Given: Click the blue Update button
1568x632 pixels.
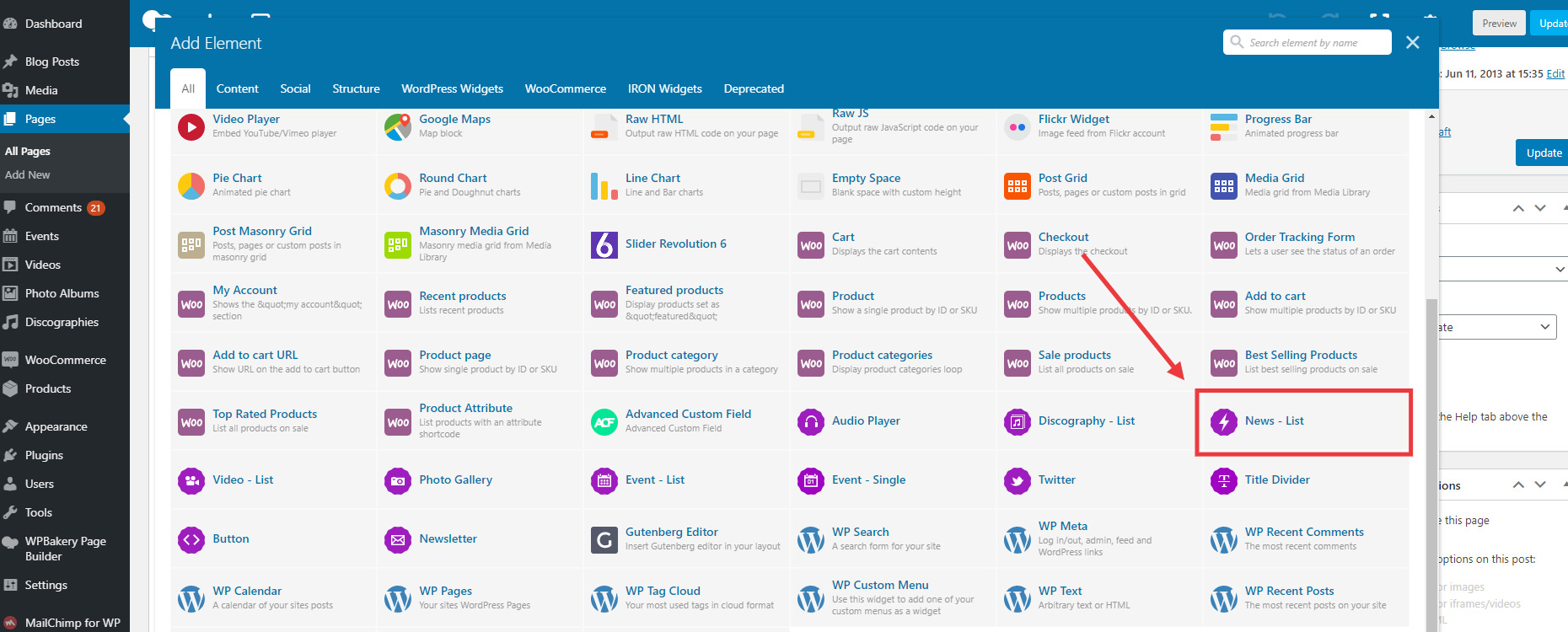Looking at the screenshot, I should pos(1544,153).
